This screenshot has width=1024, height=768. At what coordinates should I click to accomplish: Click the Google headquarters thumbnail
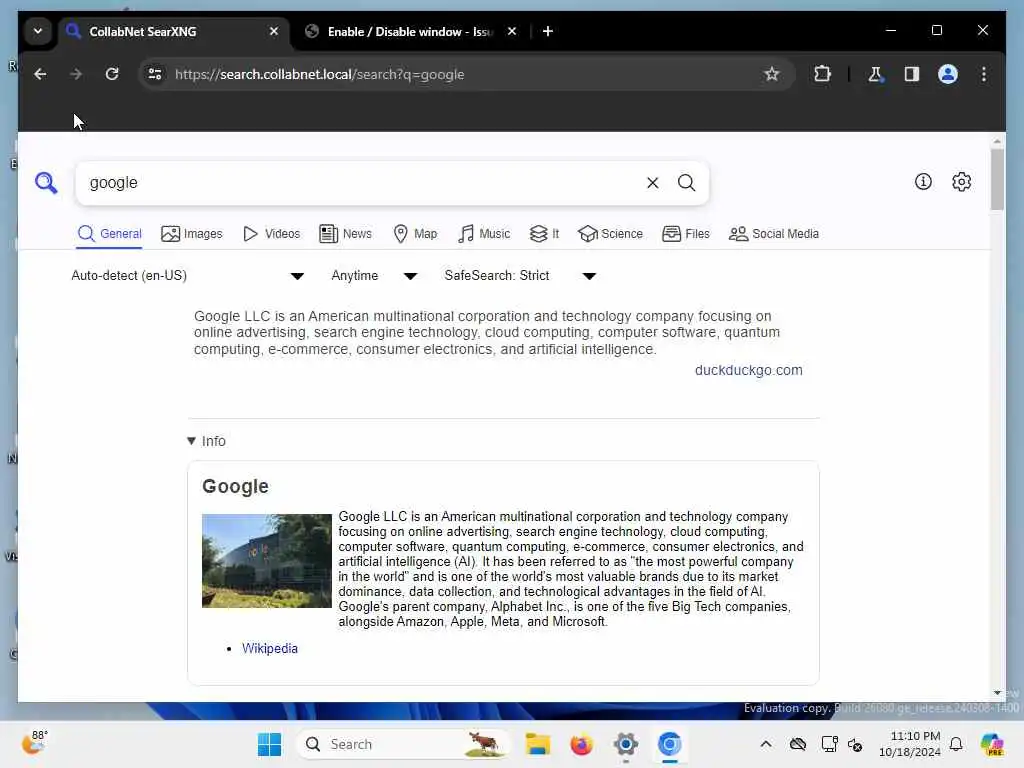(x=266, y=561)
